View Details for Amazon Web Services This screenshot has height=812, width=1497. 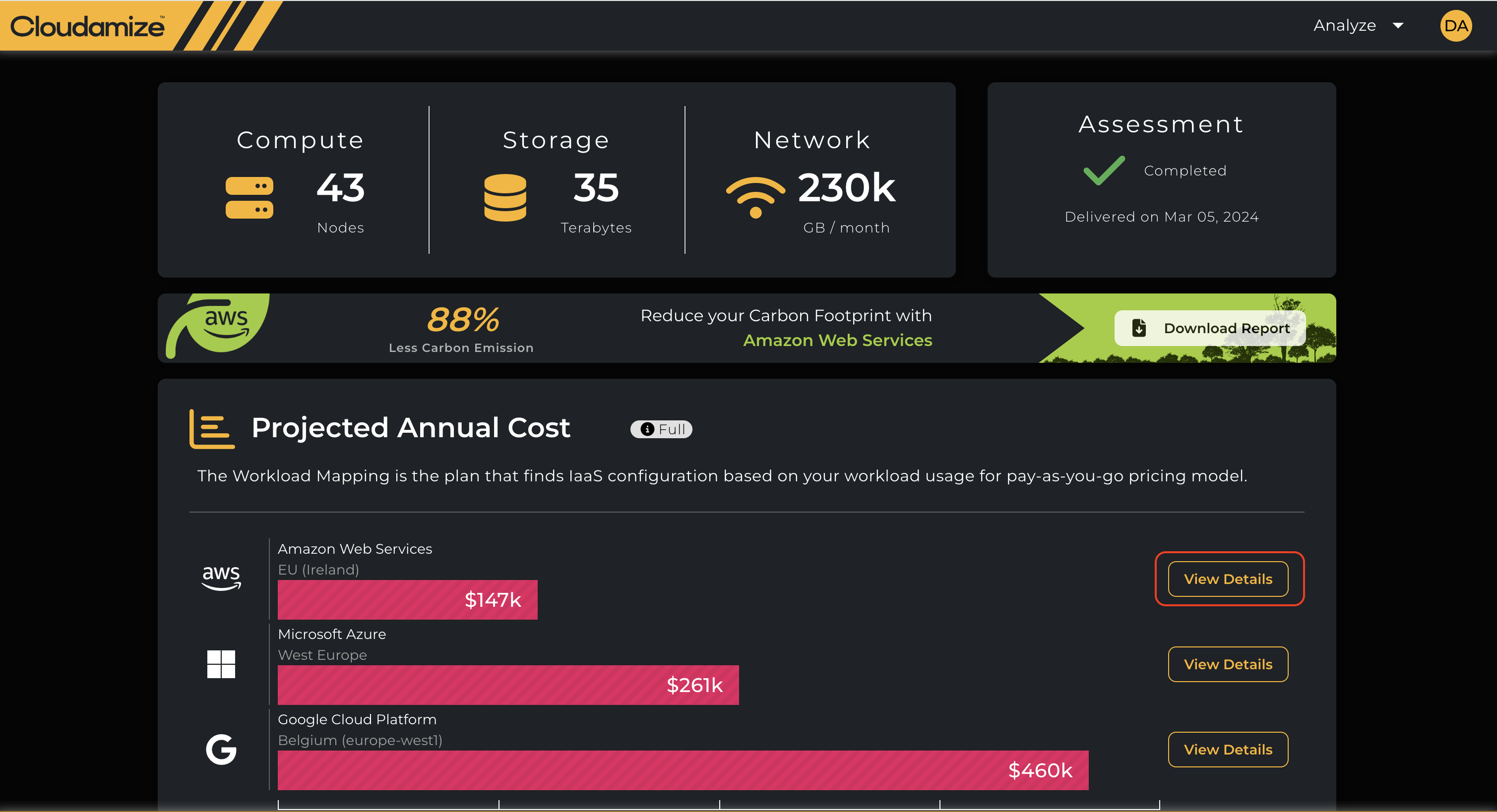(x=1228, y=579)
